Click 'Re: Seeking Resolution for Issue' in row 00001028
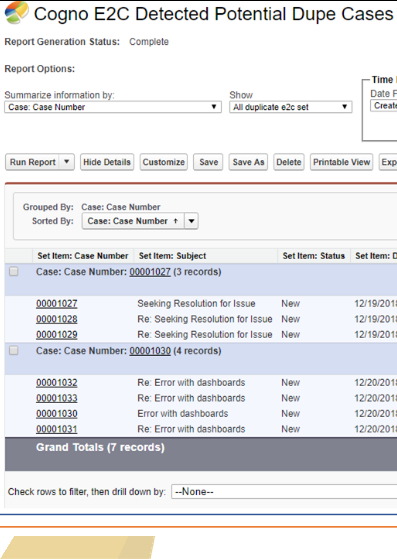 pos(205,319)
